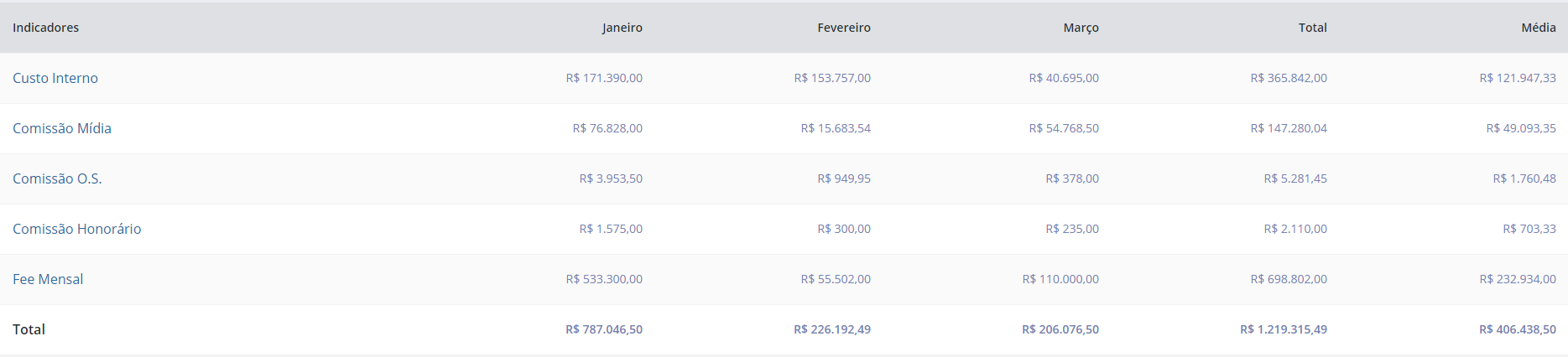Open the Comissão Honorário indicator link
1568x357 pixels.
[x=77, y=229]
